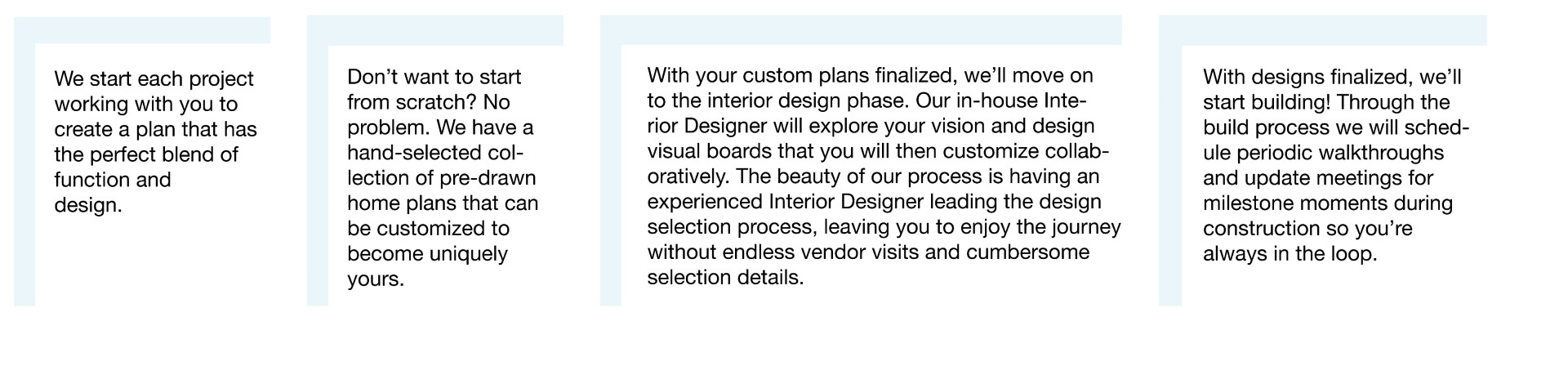Select the paragraph 'Don't want to start from scratch?'
The width and height of the screenshot is (1568, 375).
click(x=443, y=177)
